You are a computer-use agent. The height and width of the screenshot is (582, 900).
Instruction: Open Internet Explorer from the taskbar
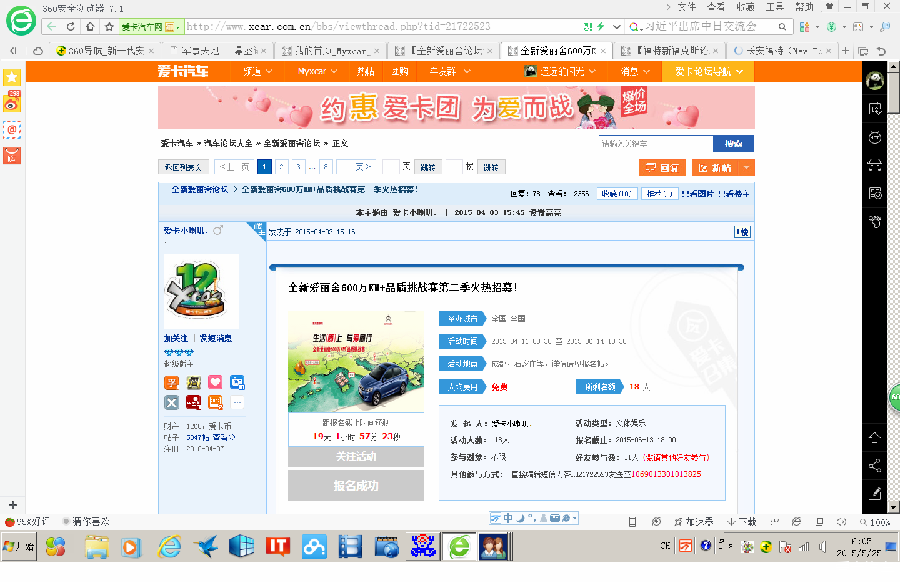tap(169, 546)
